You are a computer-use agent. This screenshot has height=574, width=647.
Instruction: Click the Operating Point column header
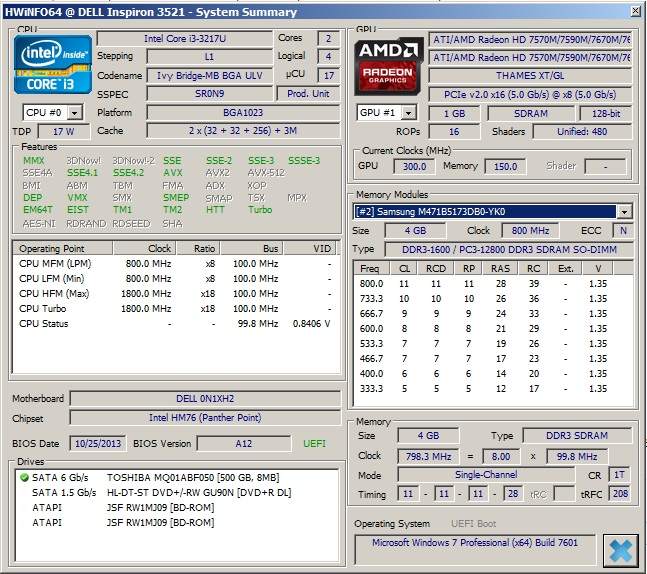[63, 248]
